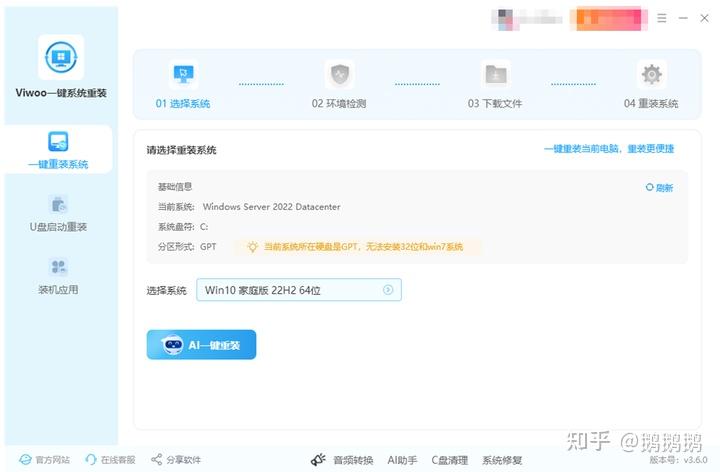Image resolution: width=720 pixels, height=472 pixels.
Task: Click the blurred user account area
Action: (x=527, y=19)
